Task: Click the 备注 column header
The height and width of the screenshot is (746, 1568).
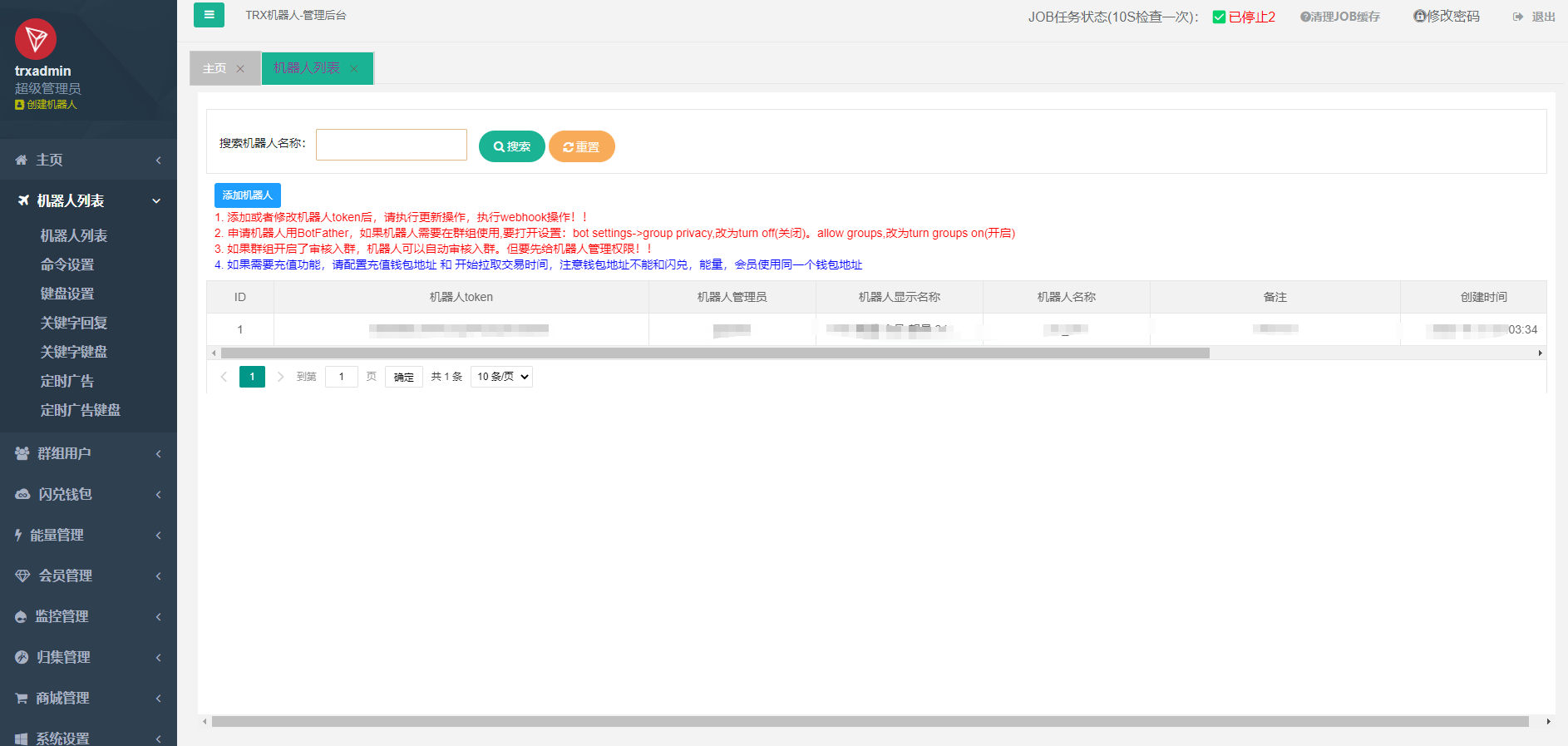Action: (x=1275, y=297)
